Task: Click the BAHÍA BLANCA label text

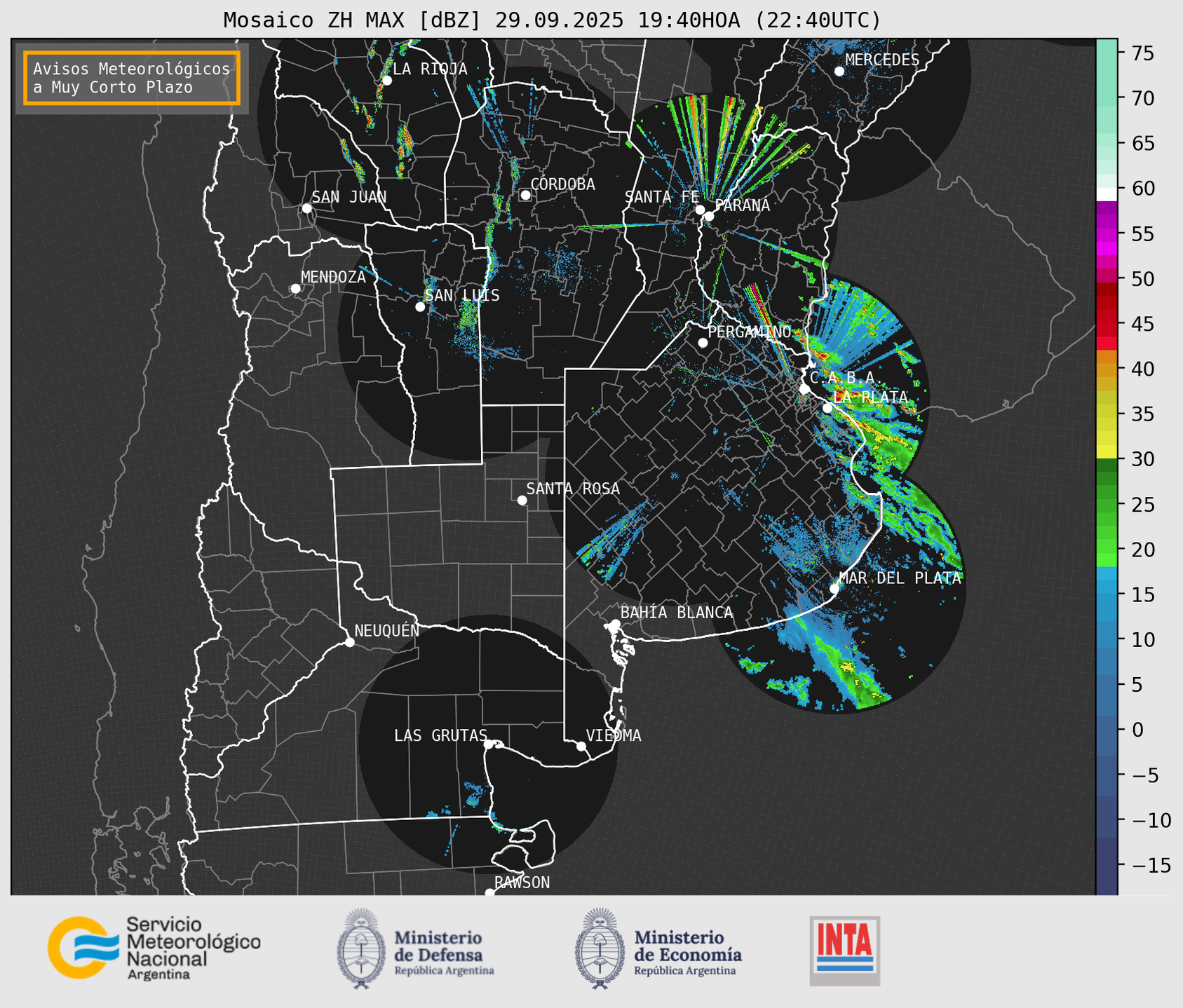Action: 677,613
